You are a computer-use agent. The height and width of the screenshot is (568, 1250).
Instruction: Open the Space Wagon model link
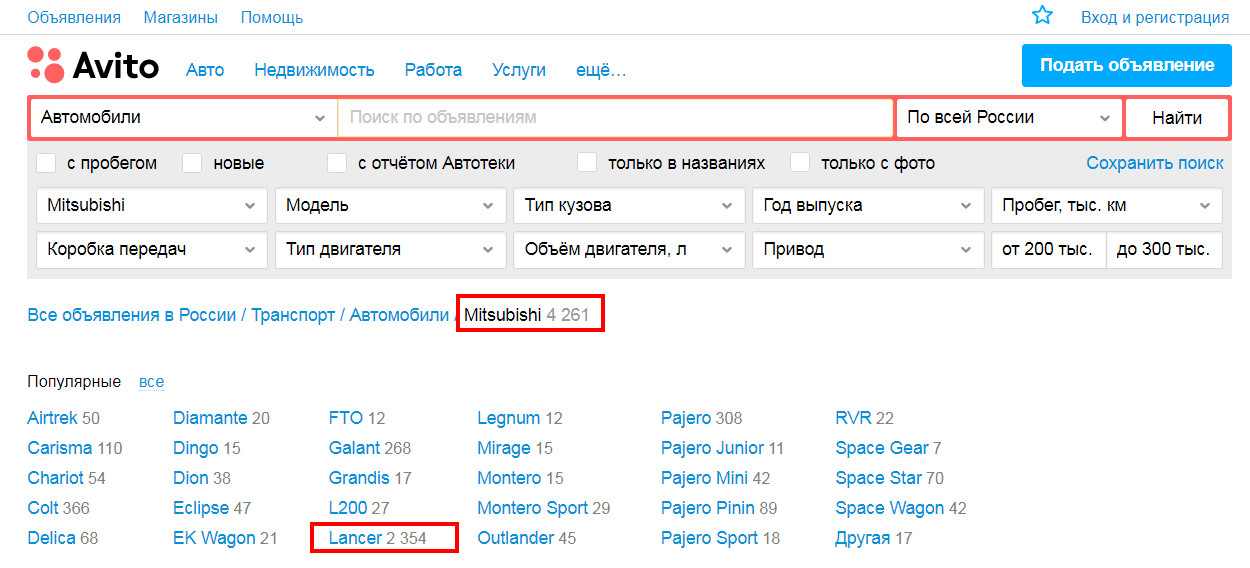pyautogui.click(x=889, y=508)
